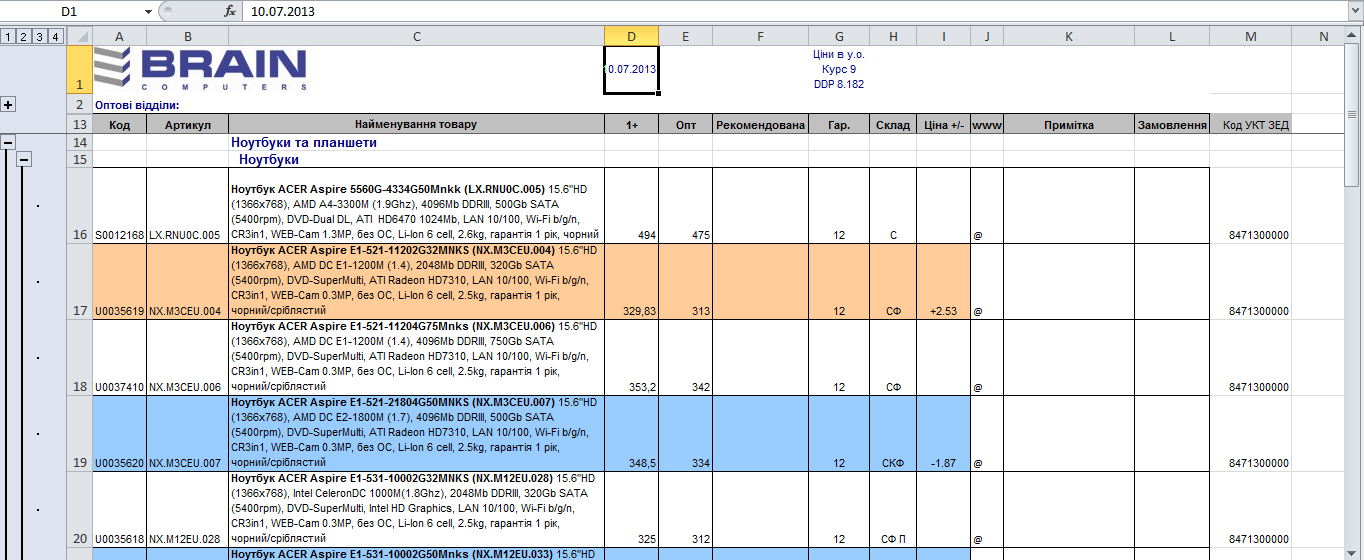Select outline level 1 button

[9, 37]
